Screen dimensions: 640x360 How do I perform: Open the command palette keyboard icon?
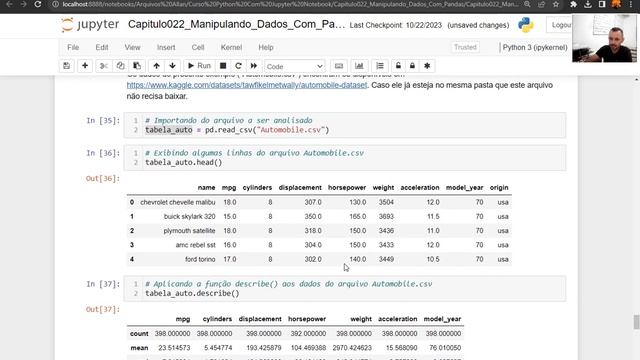point(339,66)
